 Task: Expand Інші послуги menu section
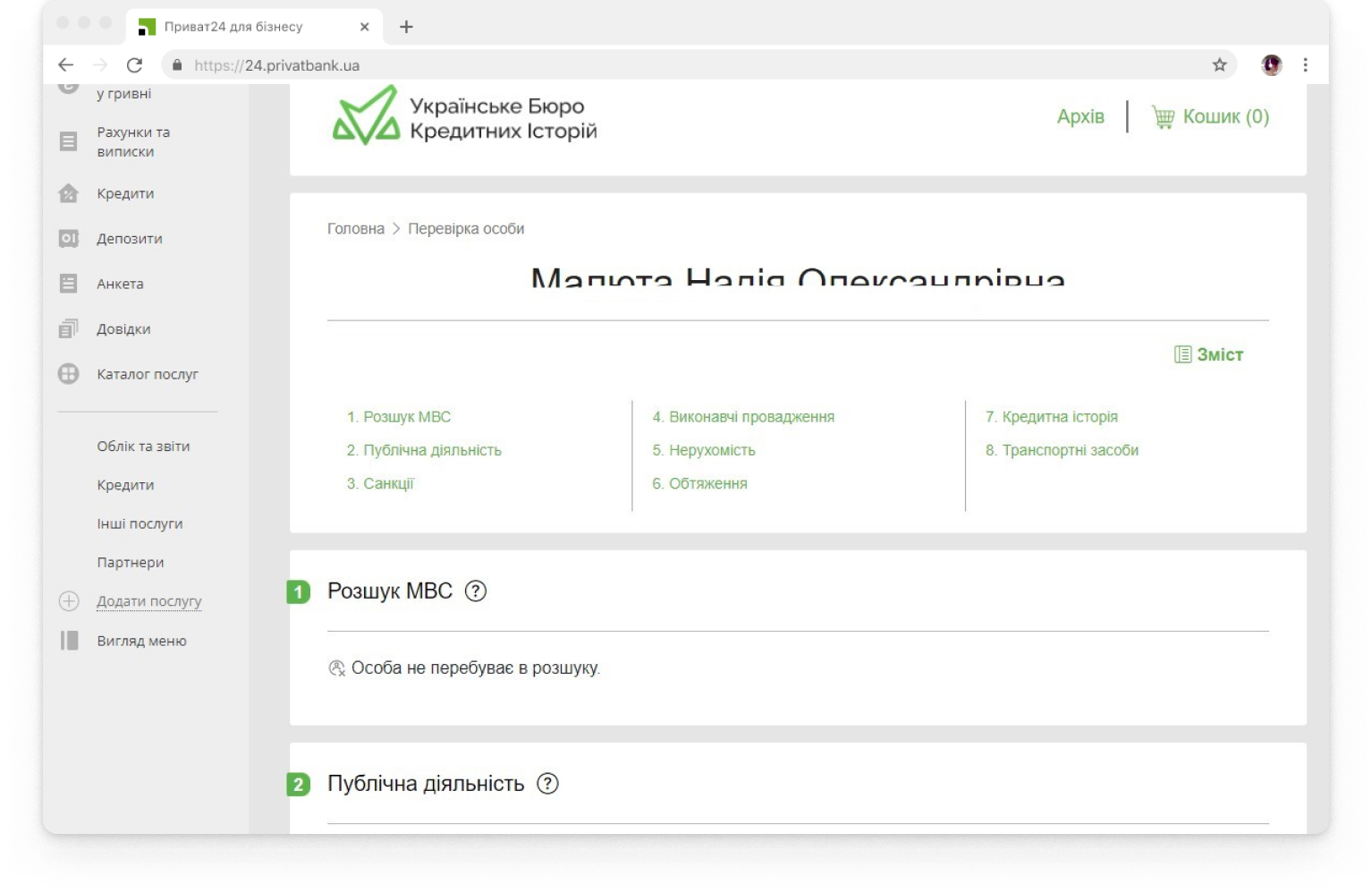click(x=140, y=524)
